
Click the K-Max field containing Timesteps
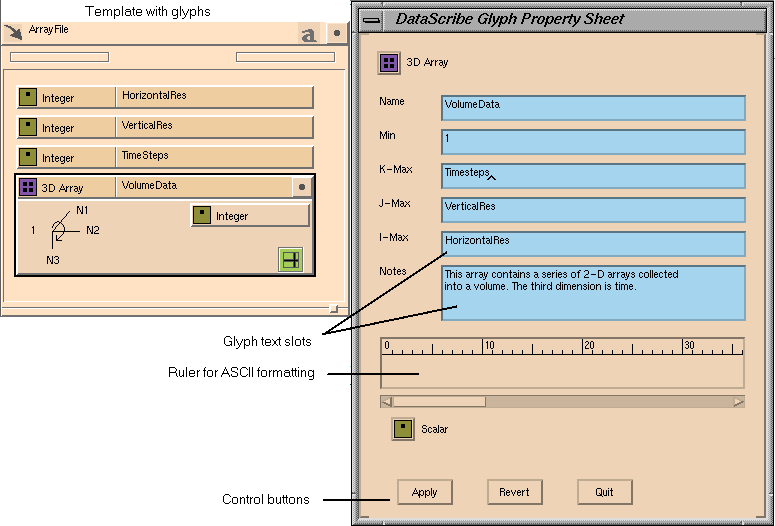(593, 176)
